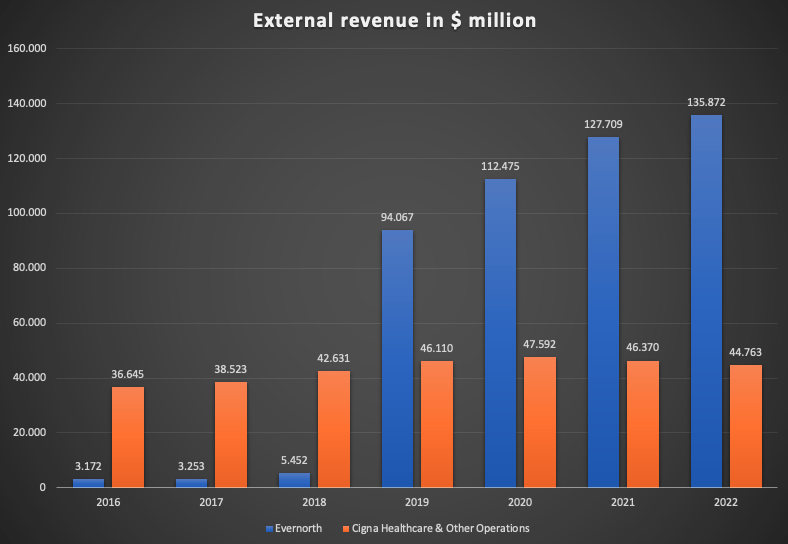Select the 2022 orange Cigna bar
The width and height of the screenshot is (788, 544).
click(x=746, y=426)
